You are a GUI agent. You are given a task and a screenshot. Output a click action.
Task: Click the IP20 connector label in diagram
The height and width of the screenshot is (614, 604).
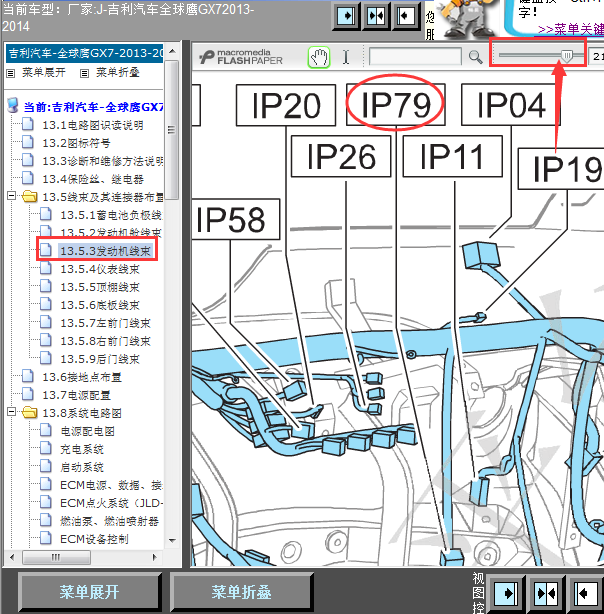click(286, 105)
